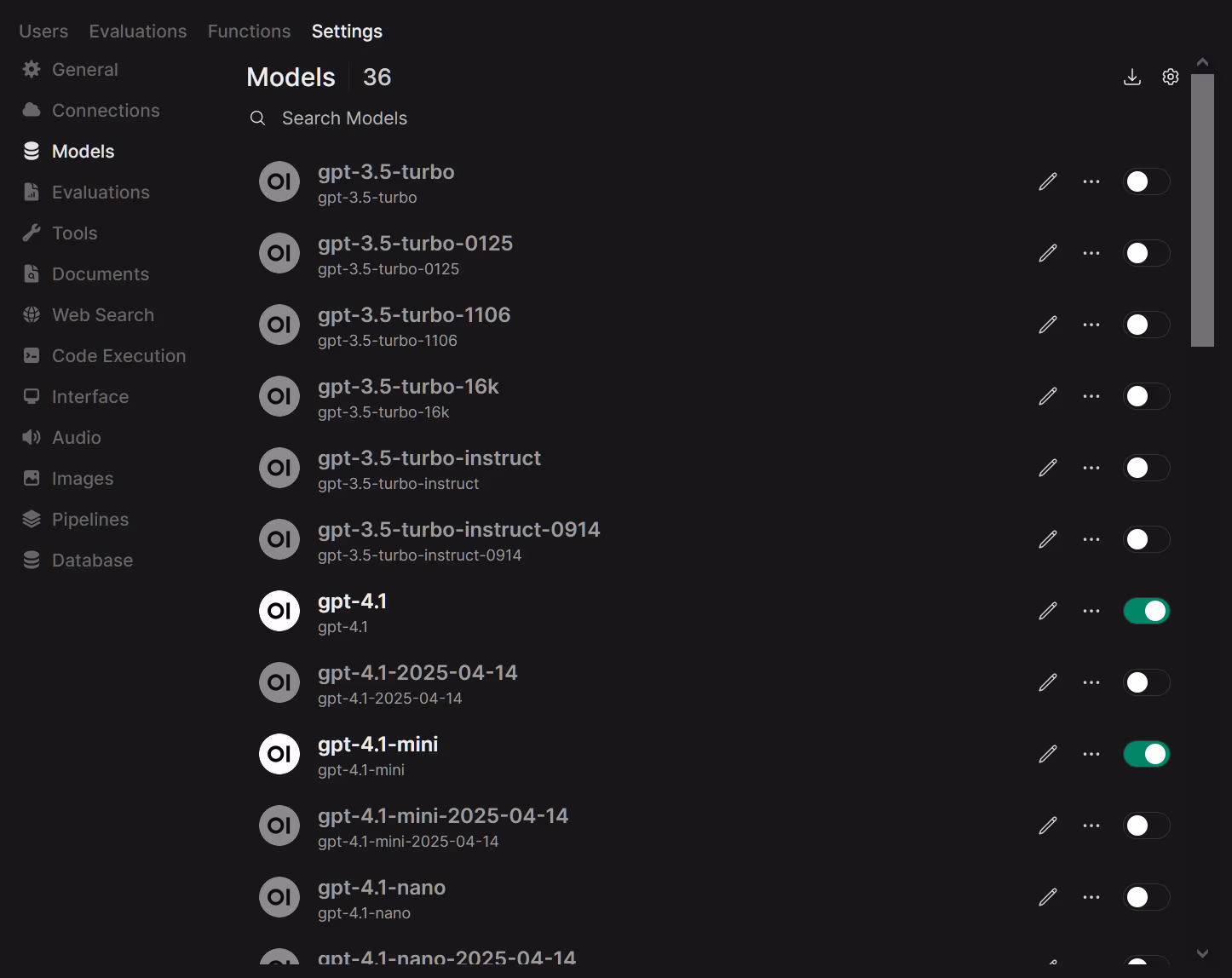Click the search magnifier icon

257,118
